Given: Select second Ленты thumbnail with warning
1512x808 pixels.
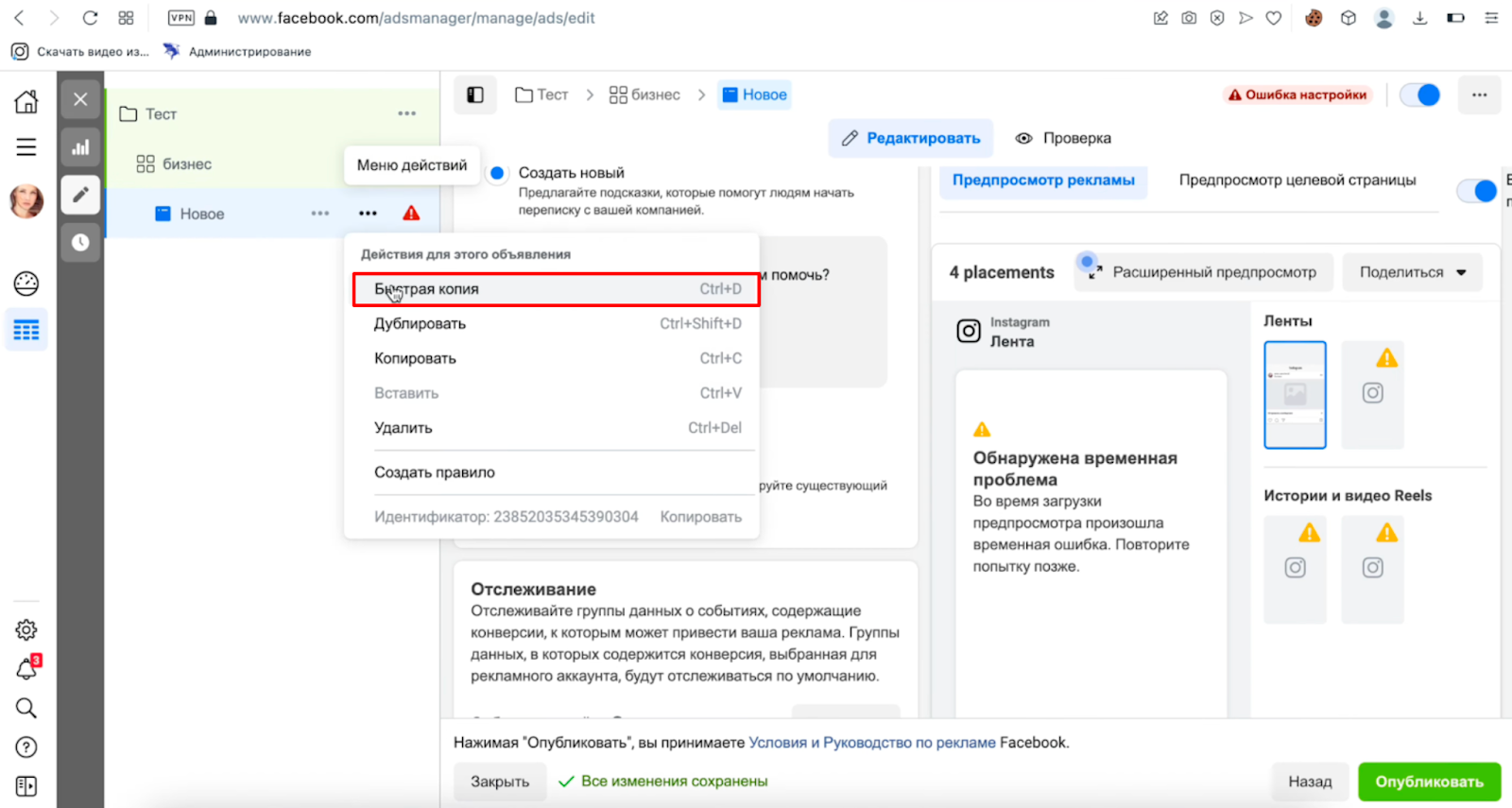Looking at the screenshot, I should [x=1372, y=395].
